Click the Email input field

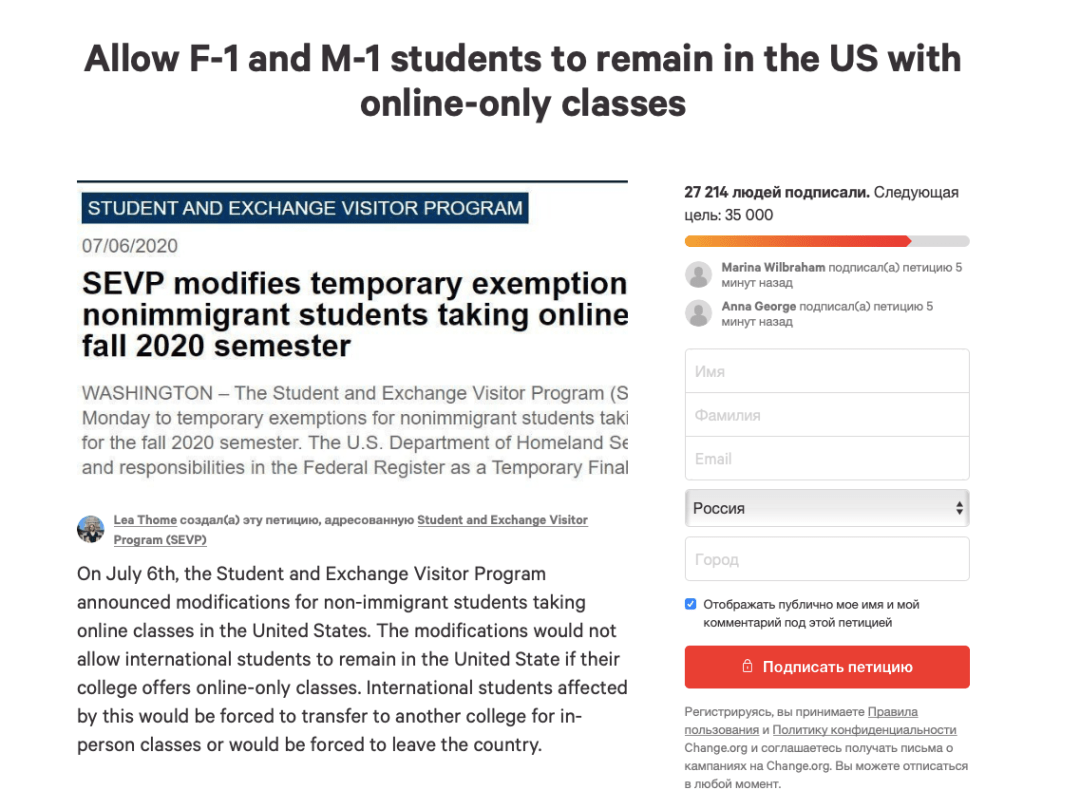pyautogui.click(x=827, y=458)
